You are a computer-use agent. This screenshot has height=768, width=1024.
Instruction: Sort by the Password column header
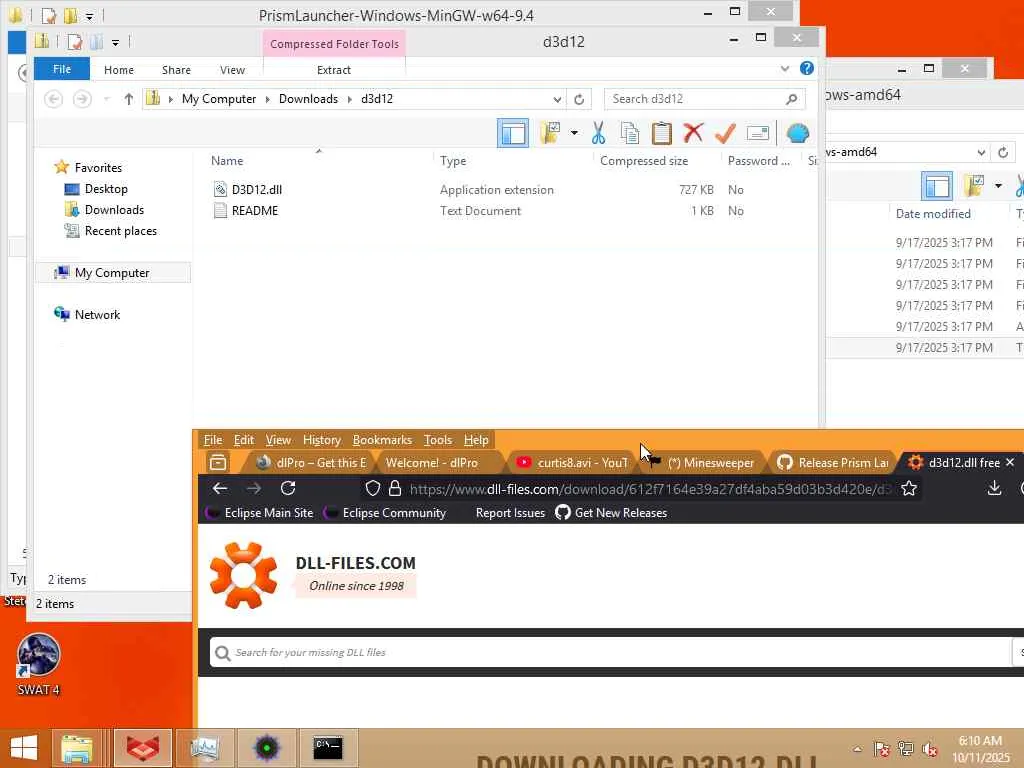tap(758, 161)
